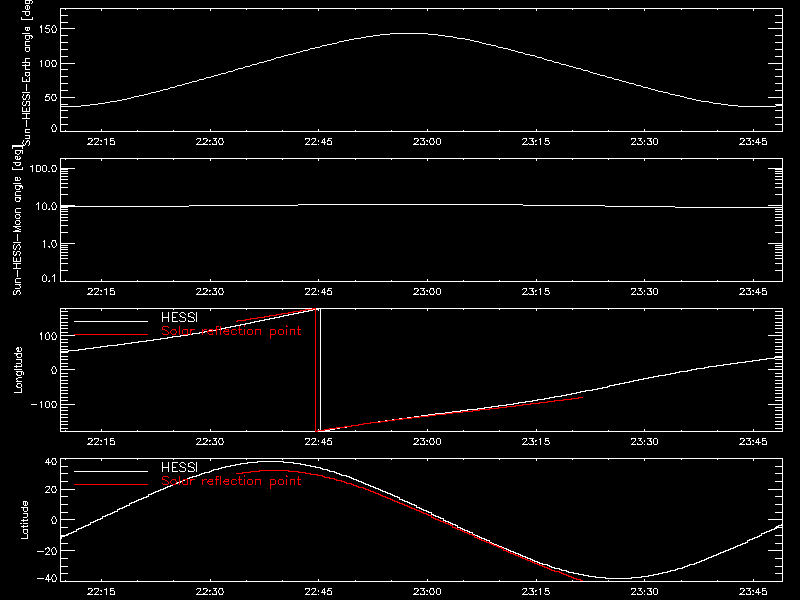Click white HESSI legend line in Latitude plot
Viewport: 800px width, 600px height.
tap(111, 471)
